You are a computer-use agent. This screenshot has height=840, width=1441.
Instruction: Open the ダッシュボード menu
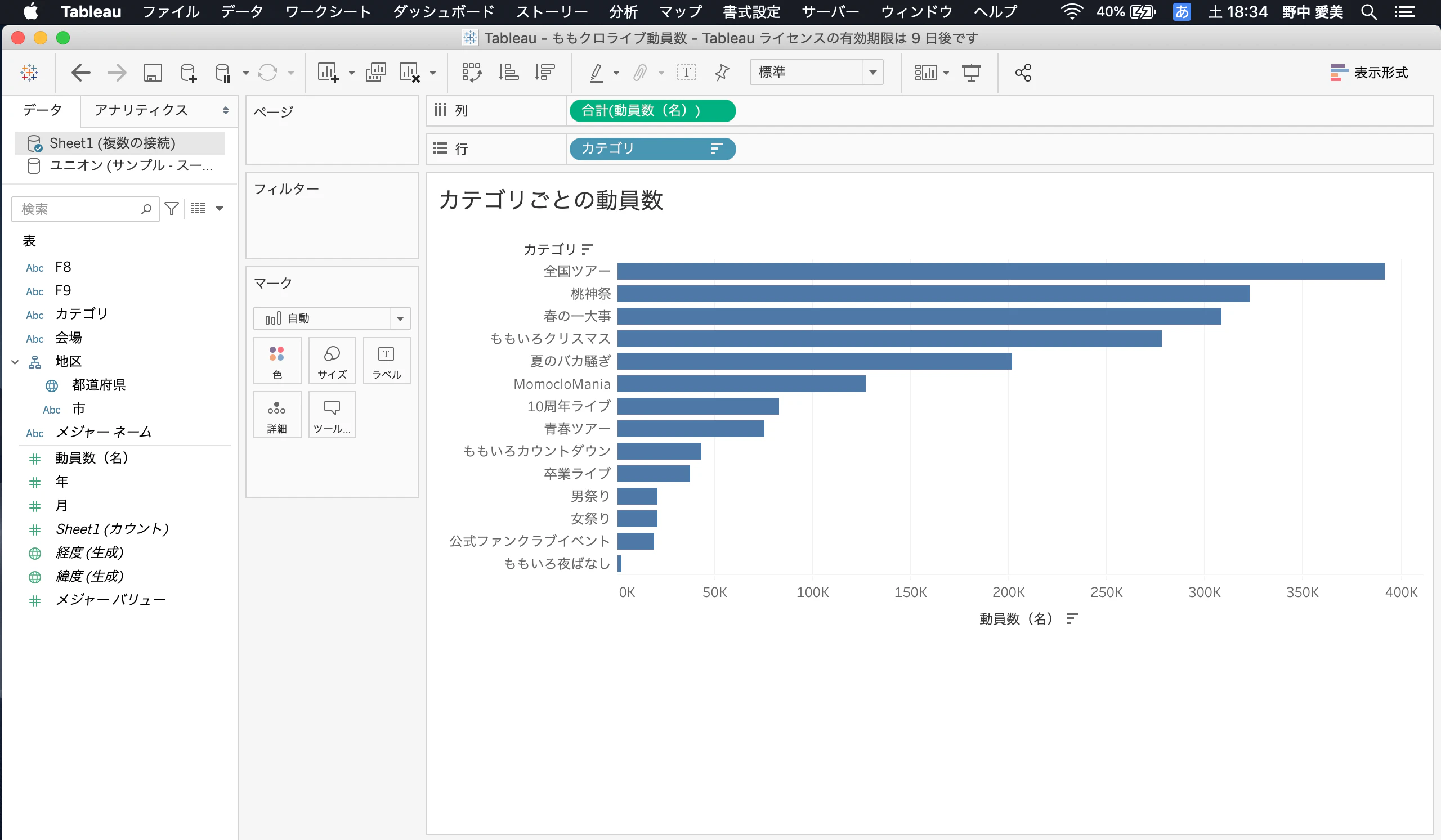pos(443,11)
